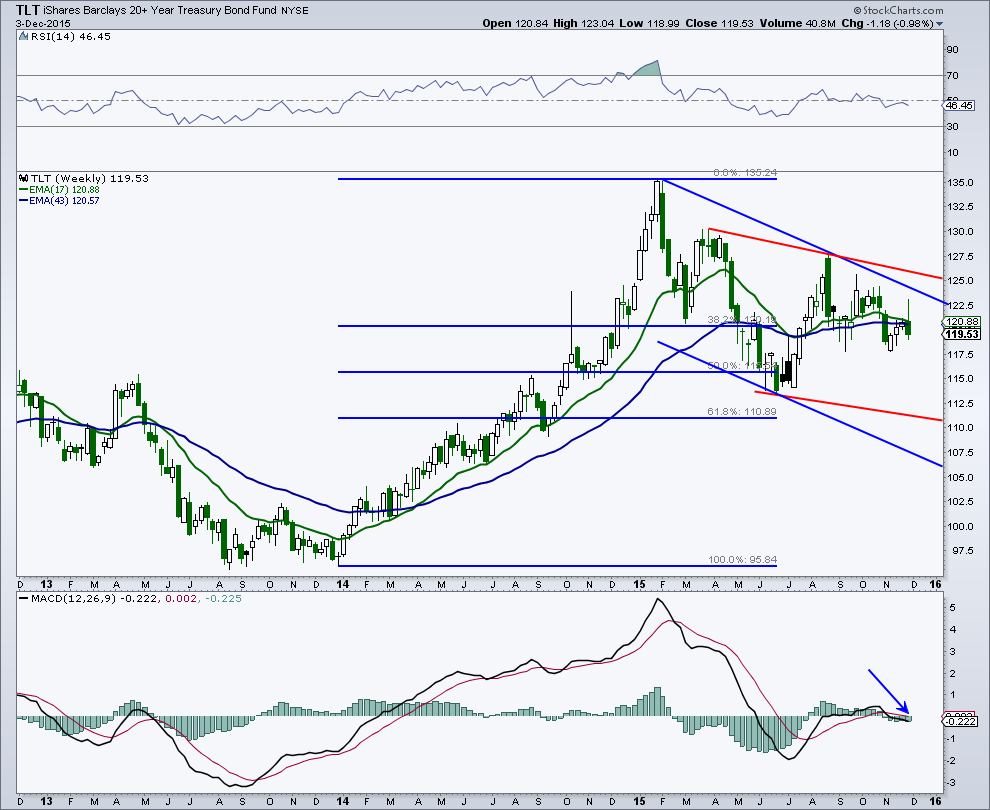Click the candlestick icon before TLT (Weekly)
This screenshot has height=810, width=990.
24,178
